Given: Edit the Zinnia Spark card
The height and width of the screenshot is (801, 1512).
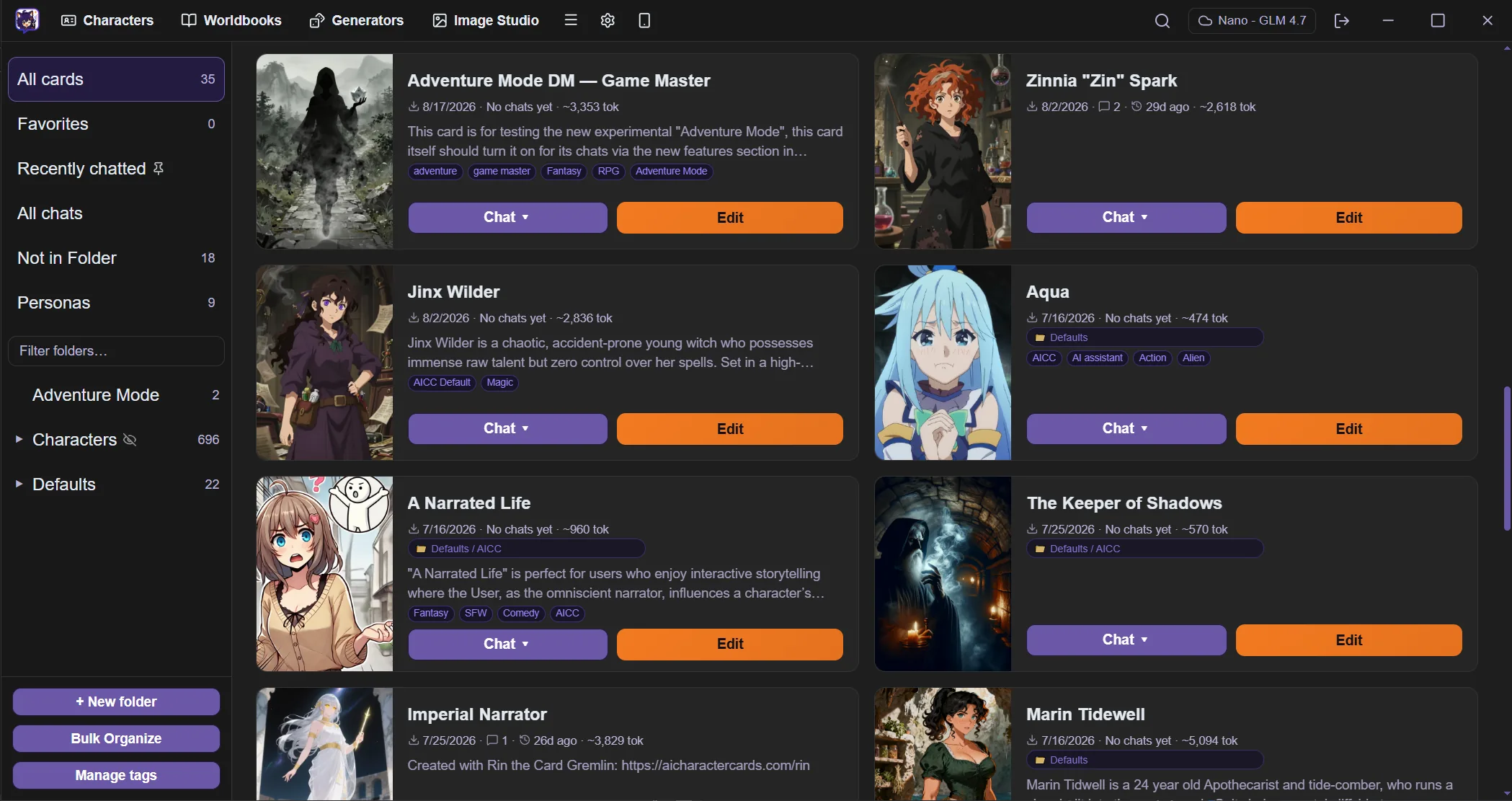Looking at the screenshot, I should [1348, 217].
